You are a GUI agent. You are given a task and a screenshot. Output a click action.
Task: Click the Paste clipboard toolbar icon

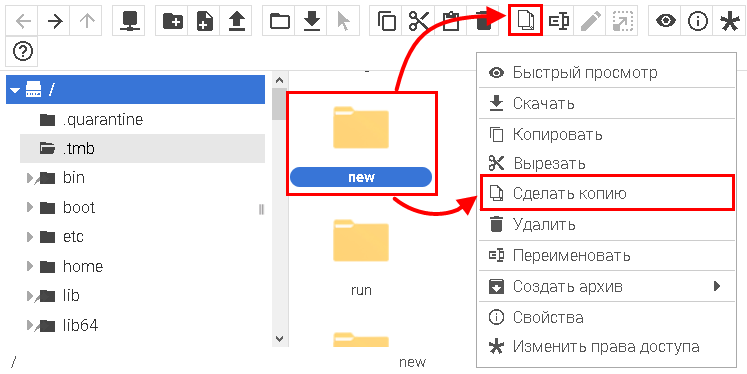click(x=450, y=21)
